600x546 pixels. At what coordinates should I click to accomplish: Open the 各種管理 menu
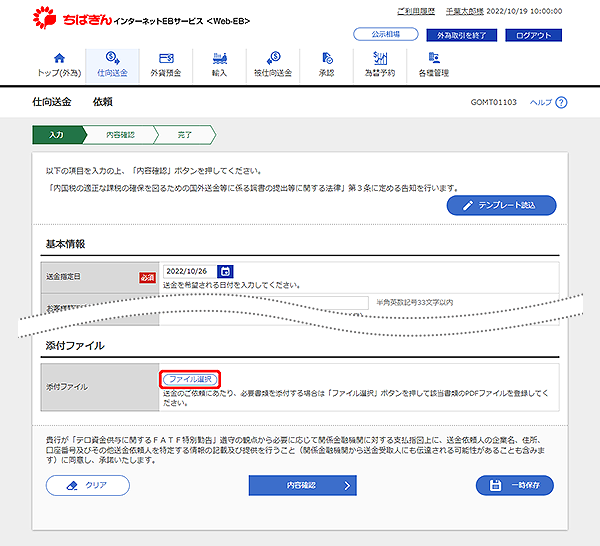[434, 65]
